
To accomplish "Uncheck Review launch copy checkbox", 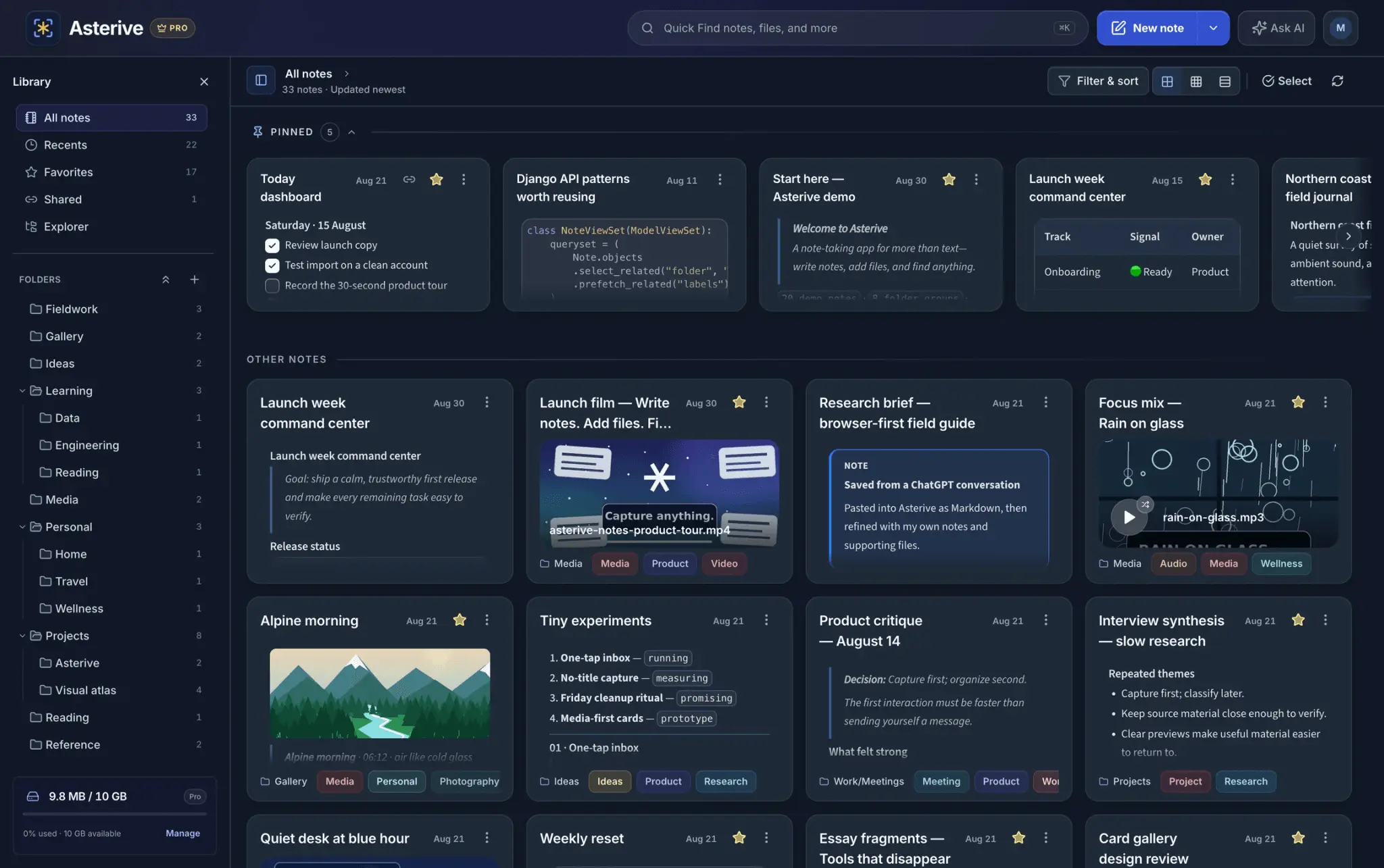I will coord(272,245).
